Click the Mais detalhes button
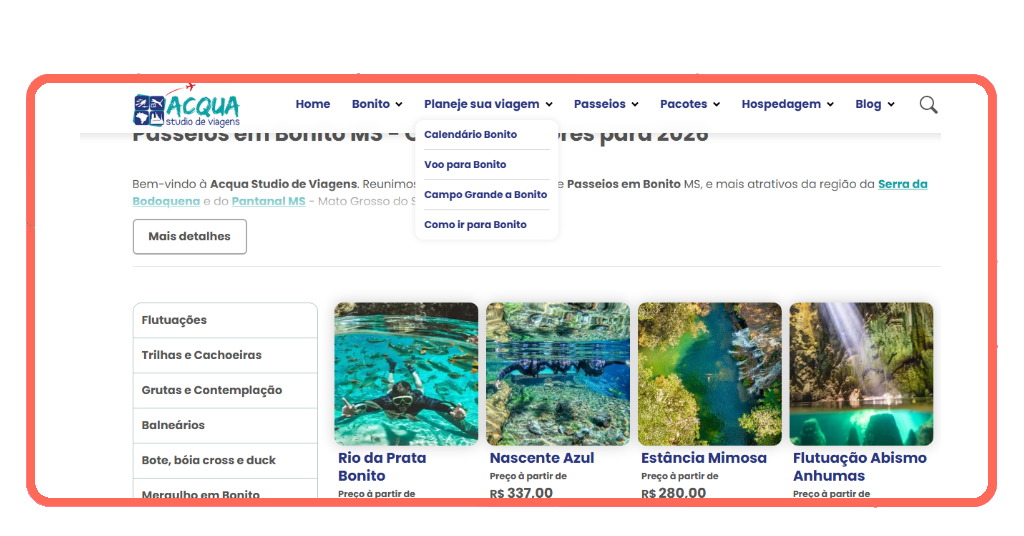The width and height of the screenshot is (1024, 536). (x=189, y=236)
